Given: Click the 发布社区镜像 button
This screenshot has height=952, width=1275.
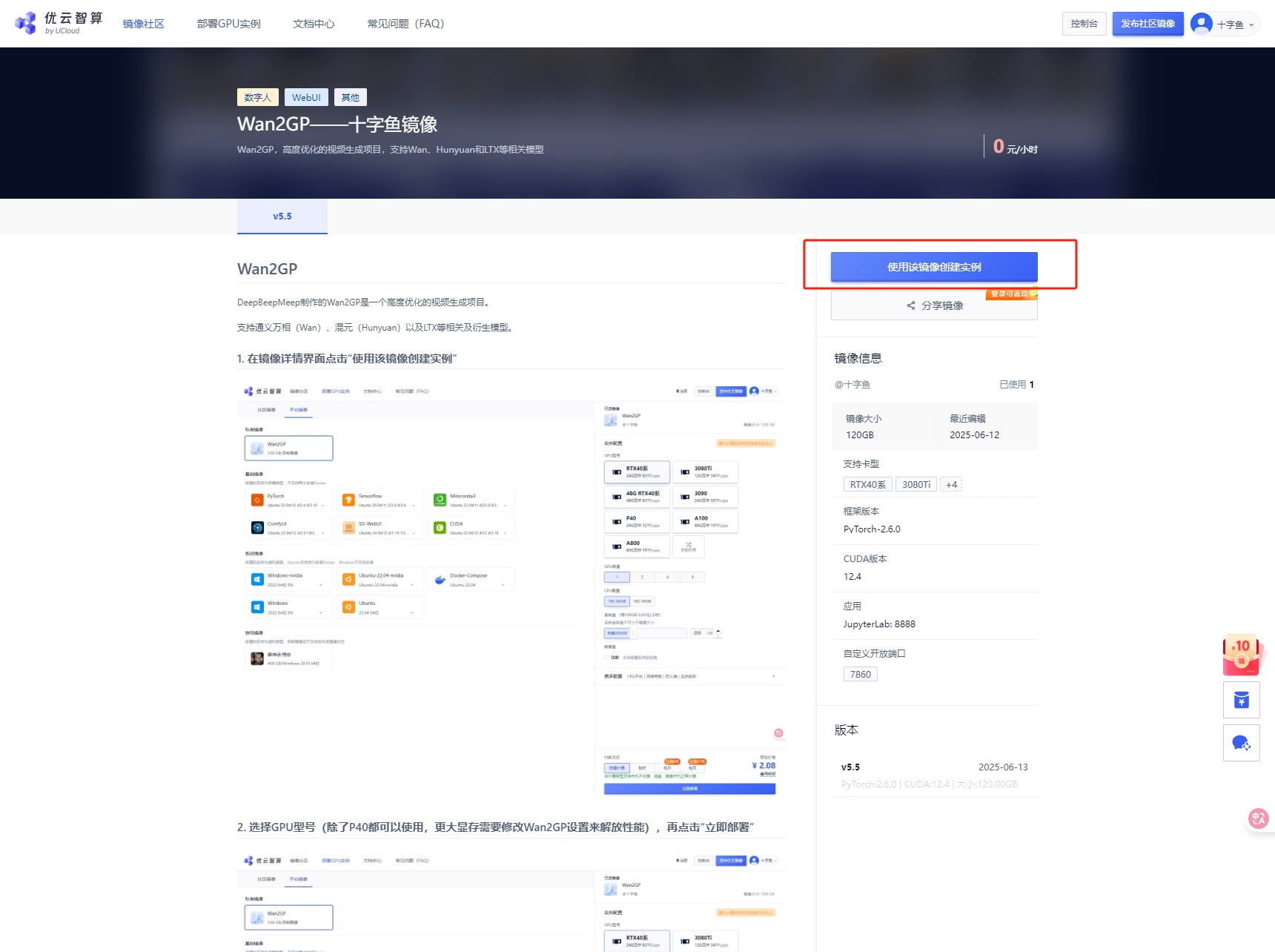Looking at the screenshot, I should coord(1147,24).
